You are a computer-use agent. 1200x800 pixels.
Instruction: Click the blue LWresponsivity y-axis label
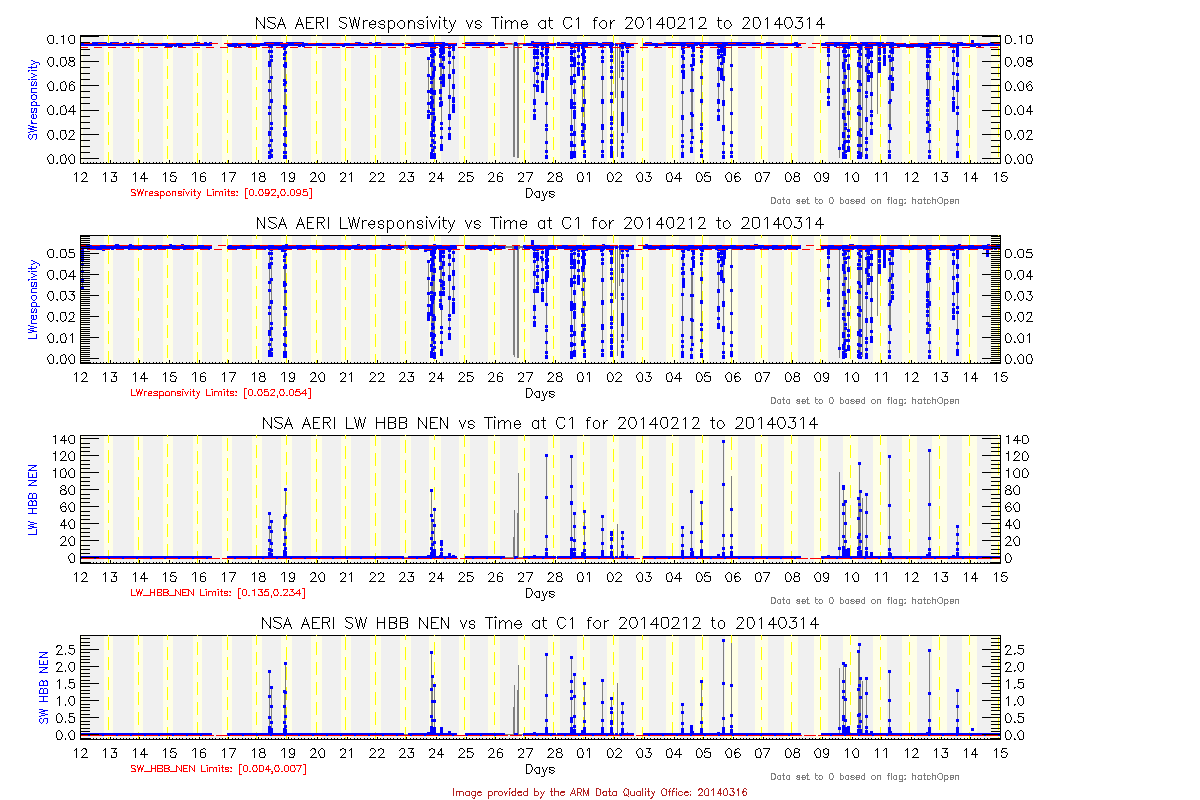(33, 299)
